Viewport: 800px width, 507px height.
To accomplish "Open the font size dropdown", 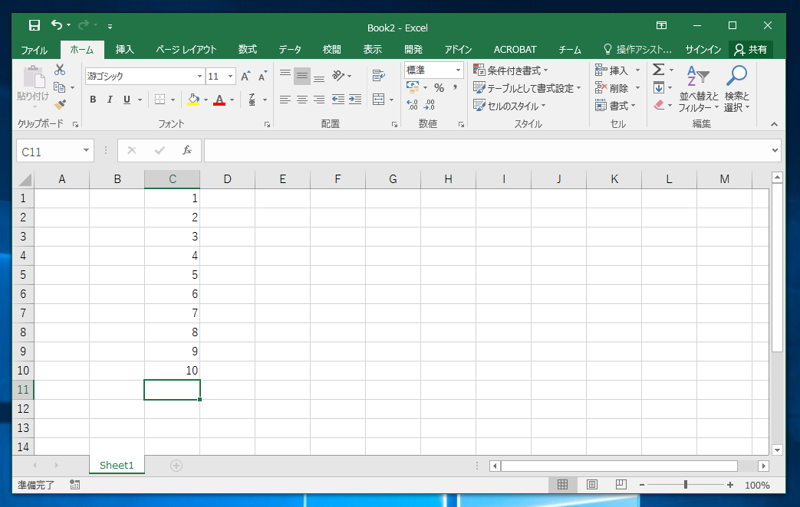I will tap(230, 77).
